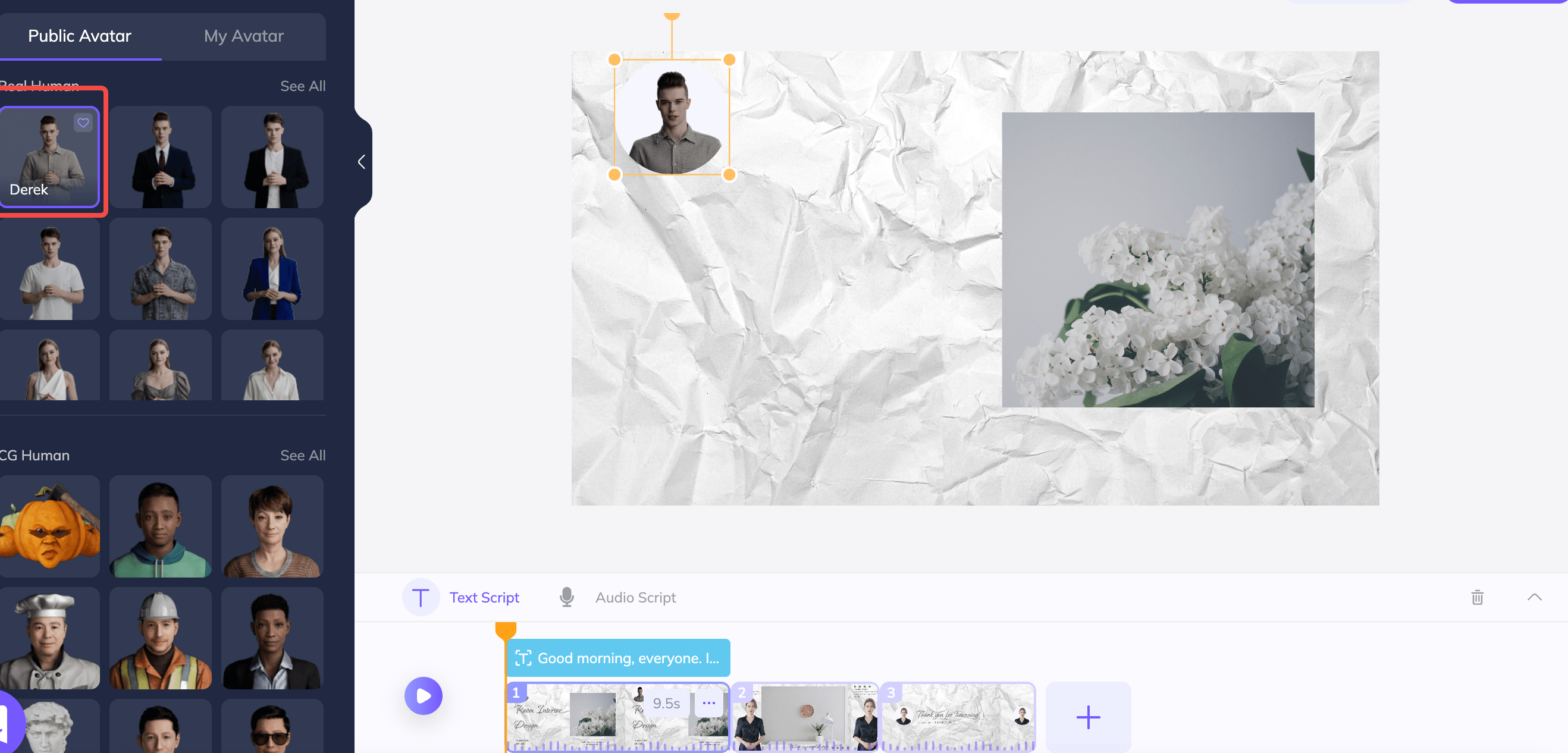Select the female avatar in grey puff-sleeve dress
The width and height of the screenshot is (1568, 753).
tap(161, 365)
